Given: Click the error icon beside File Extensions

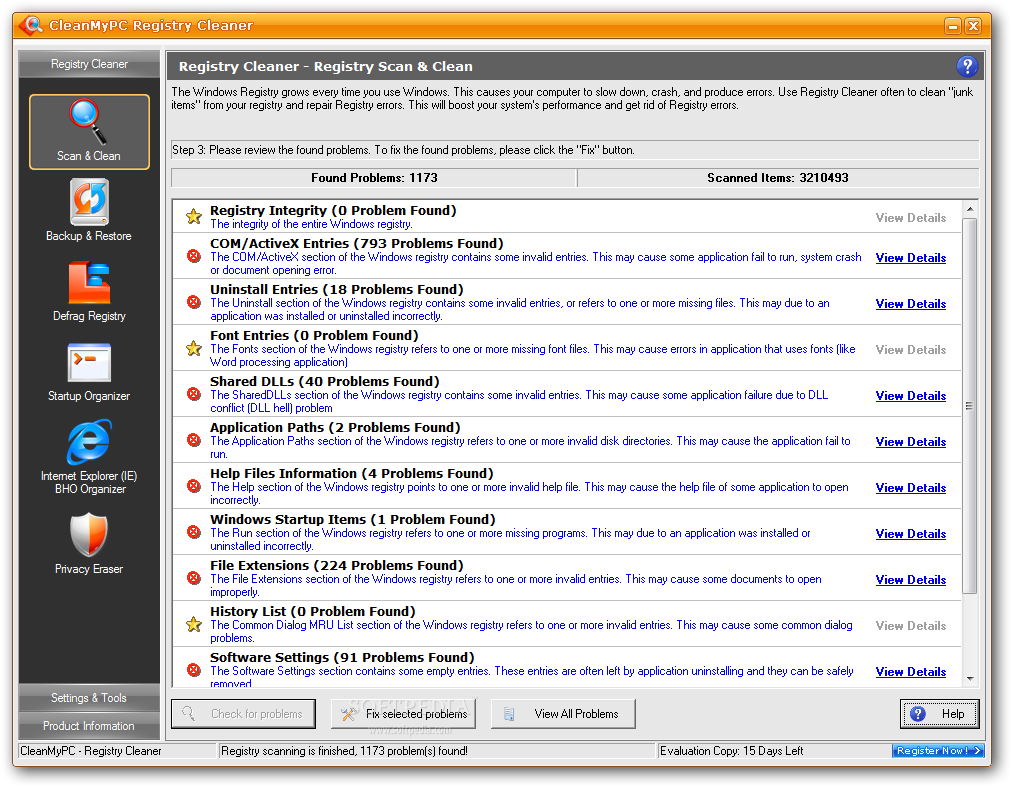Looking at the screenshot, I should coord(194,578).
